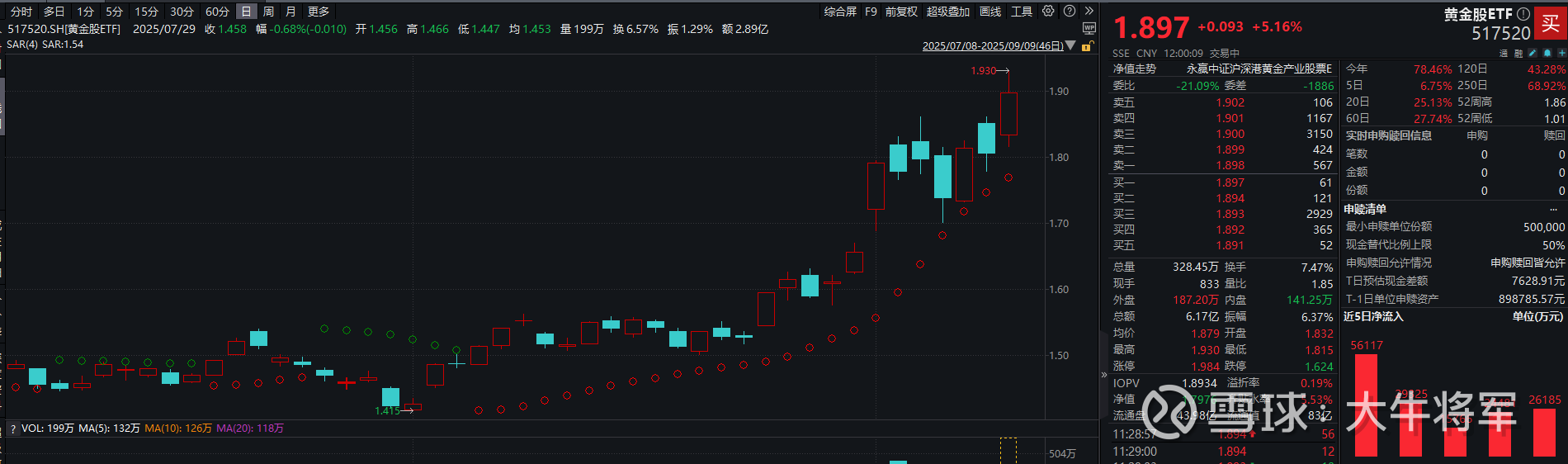Click 综合屏 button in toolbar
1568x464 pixels.
coord(840,12)
